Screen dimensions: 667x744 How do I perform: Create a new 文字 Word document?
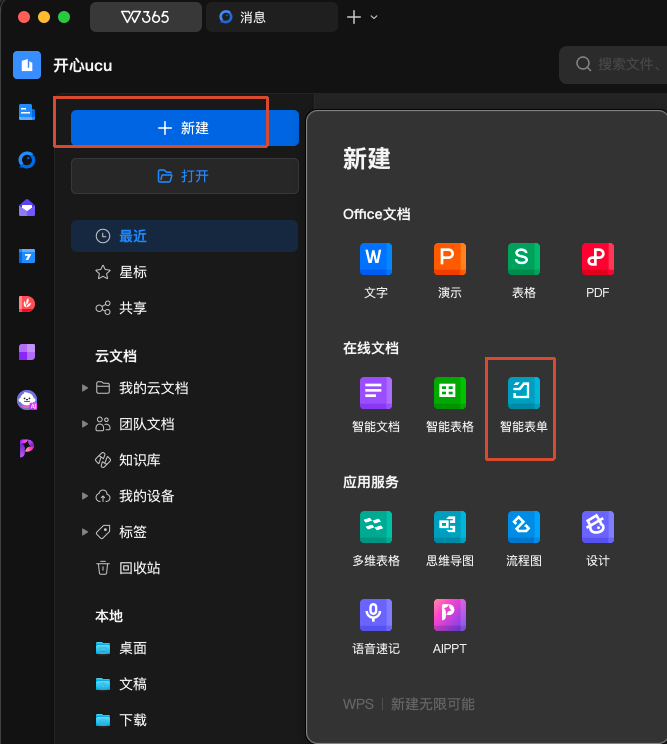coord(376,270)
